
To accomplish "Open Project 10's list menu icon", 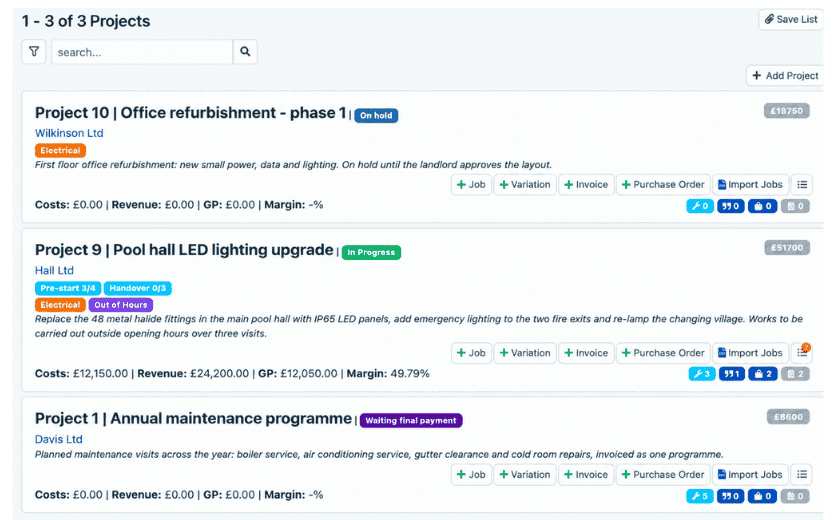I will (802, 185).
